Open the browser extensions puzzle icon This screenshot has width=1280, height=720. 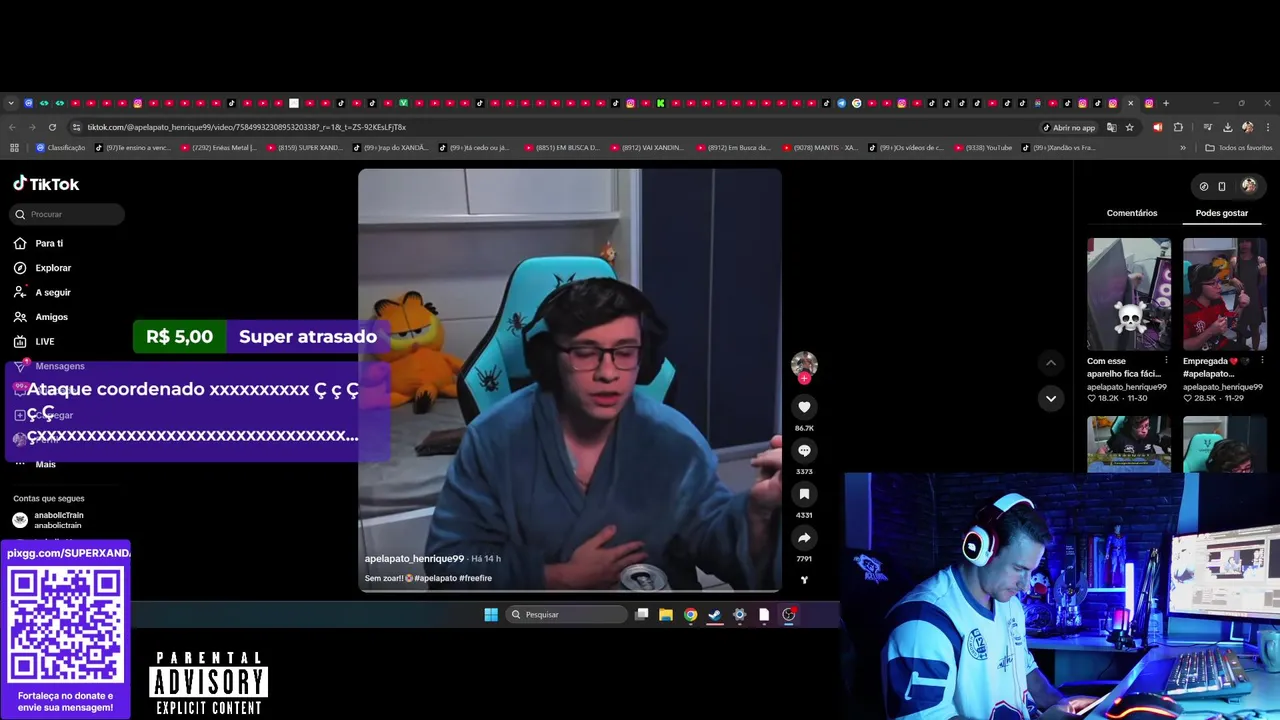(1178, 127)
